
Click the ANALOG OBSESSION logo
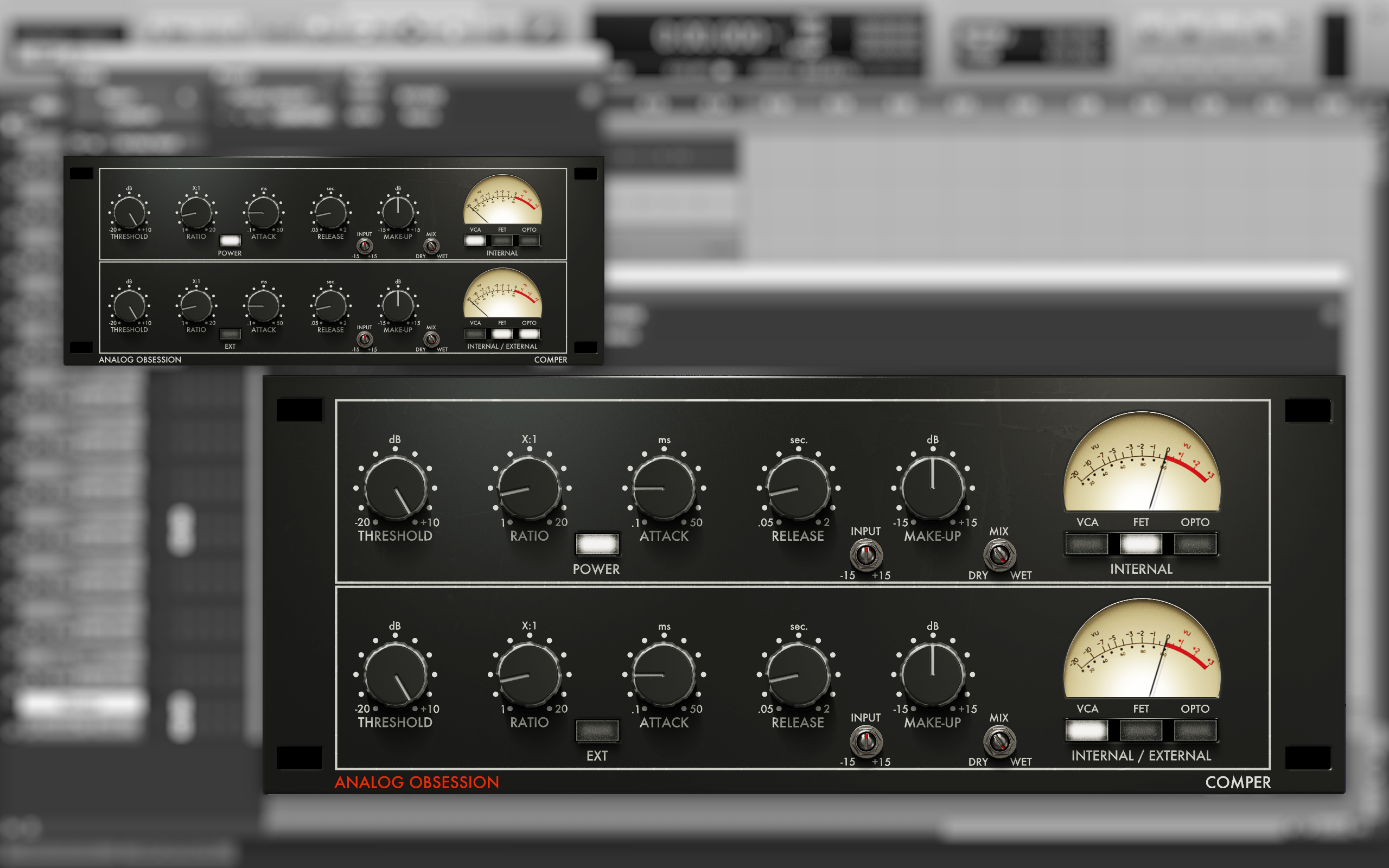click(x=418, y=782)
